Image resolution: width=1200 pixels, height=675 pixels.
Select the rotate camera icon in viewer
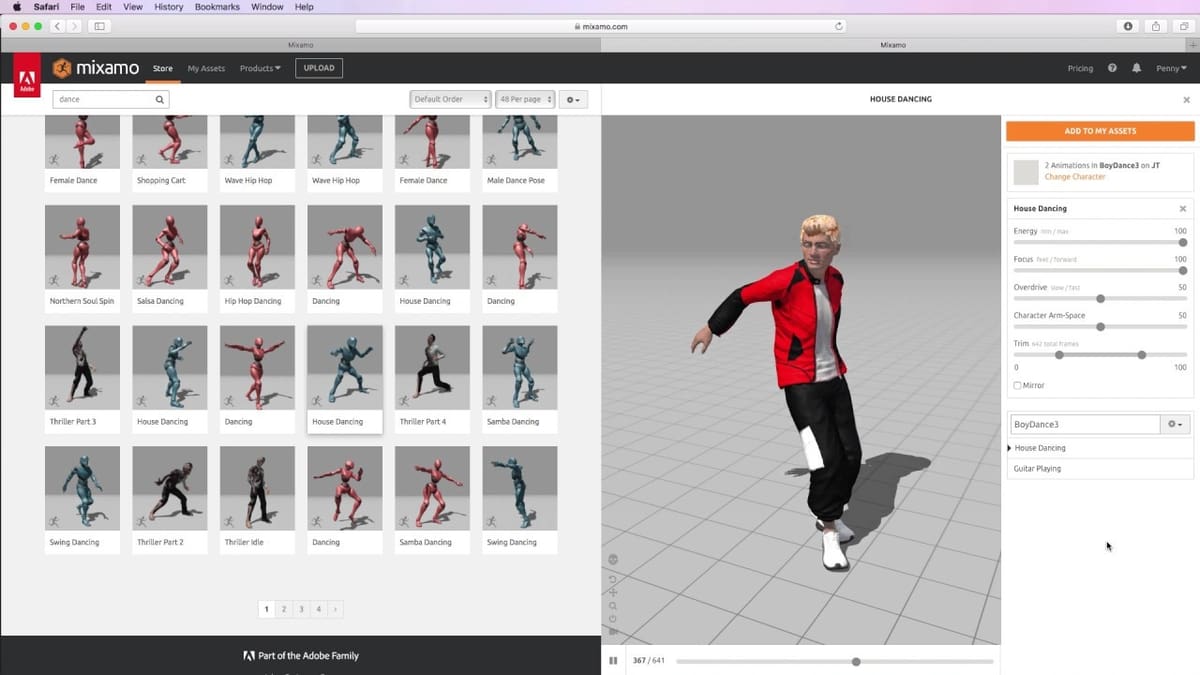point(613,579)
